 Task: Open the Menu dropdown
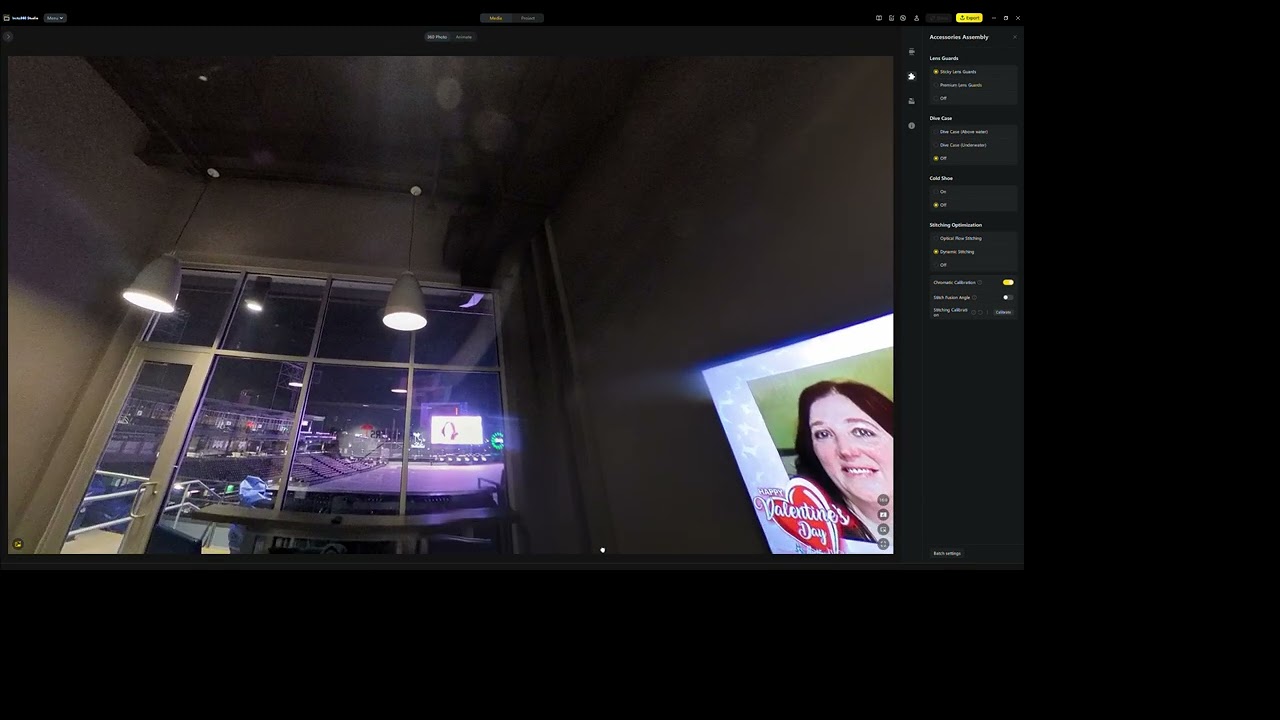pyautogui.click(x=55, y=18)
